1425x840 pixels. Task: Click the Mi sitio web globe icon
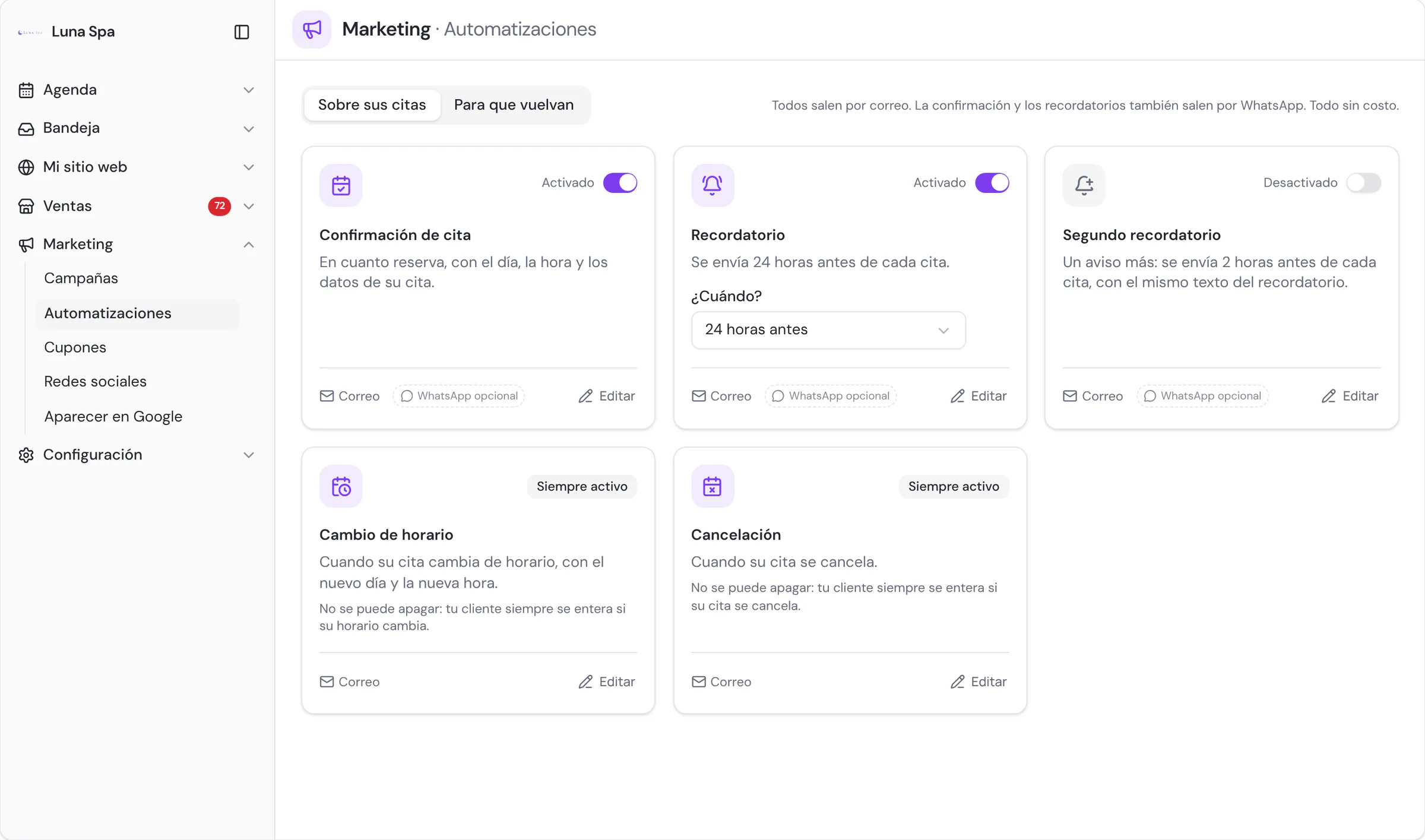[x=26, y=167]
